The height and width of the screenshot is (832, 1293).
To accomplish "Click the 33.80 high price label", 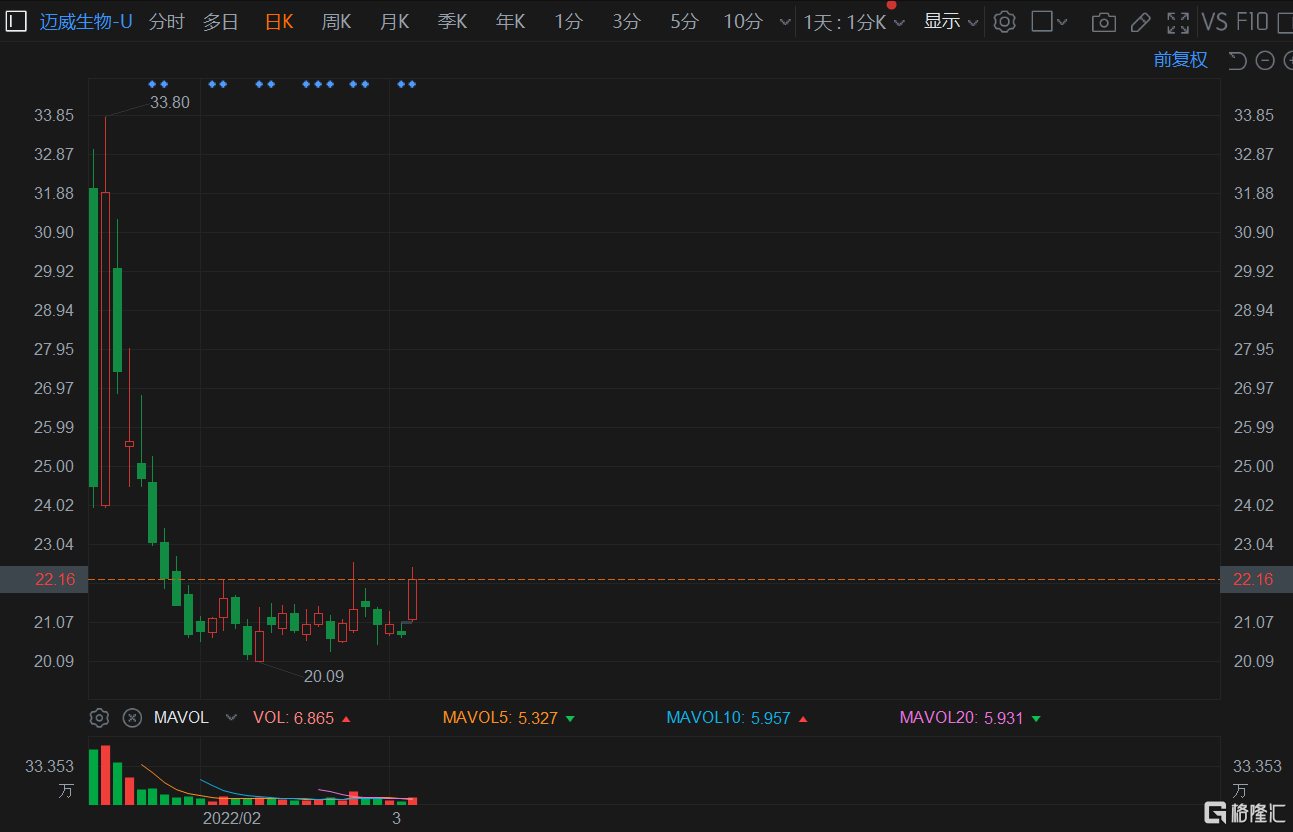I will coord(170,102).
